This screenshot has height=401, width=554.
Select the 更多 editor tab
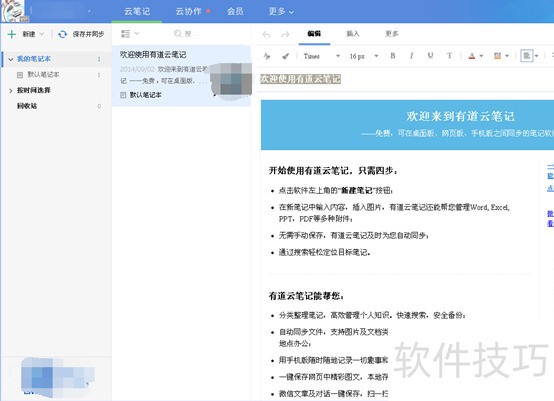pos(391,34)
